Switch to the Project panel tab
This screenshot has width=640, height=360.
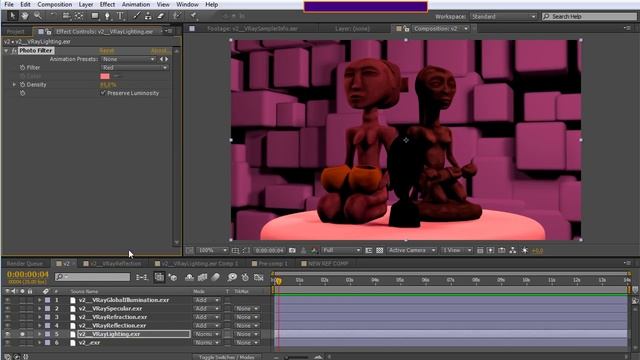(16, 31)
